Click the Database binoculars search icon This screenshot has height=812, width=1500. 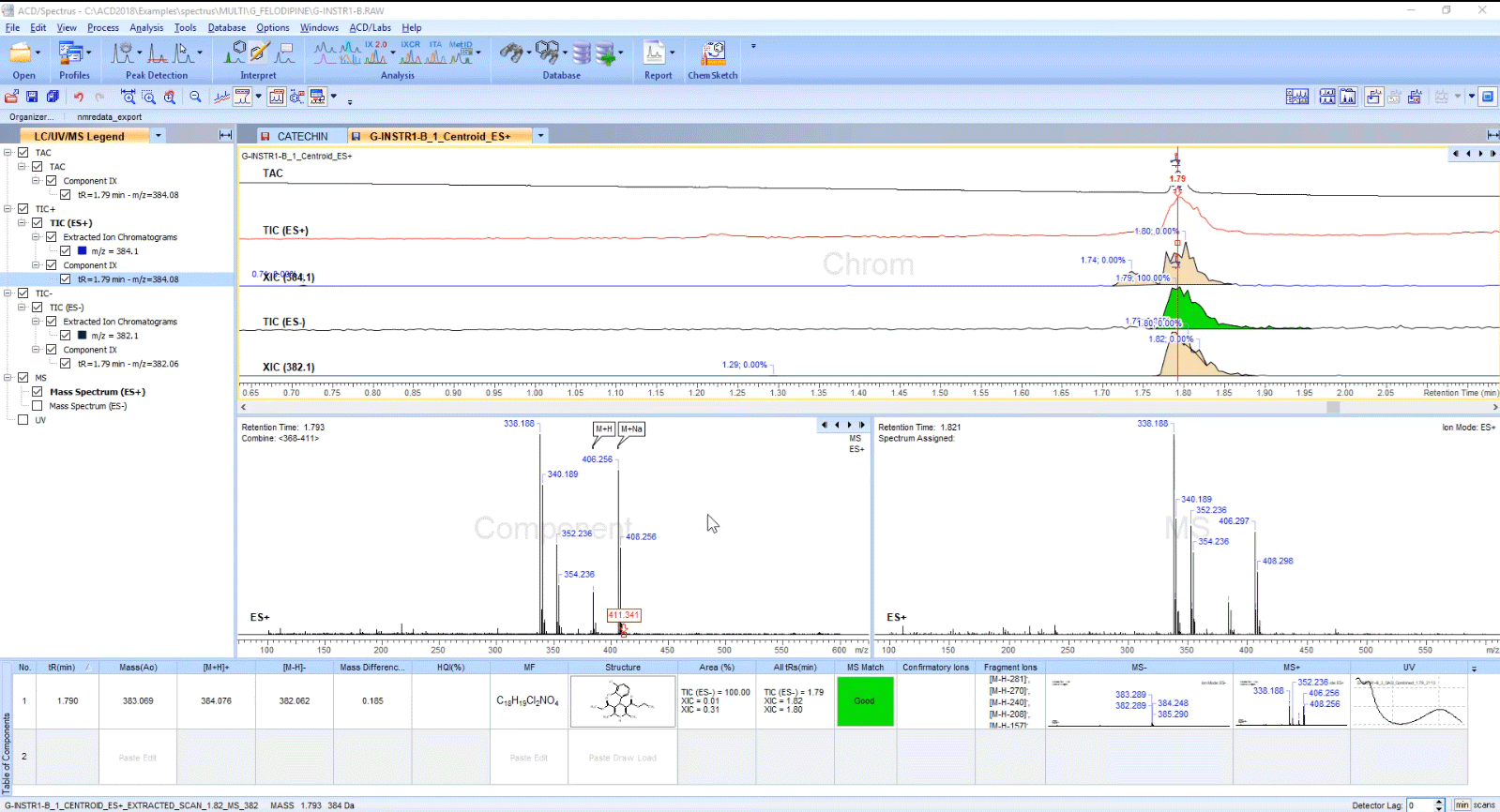[511, 53]
